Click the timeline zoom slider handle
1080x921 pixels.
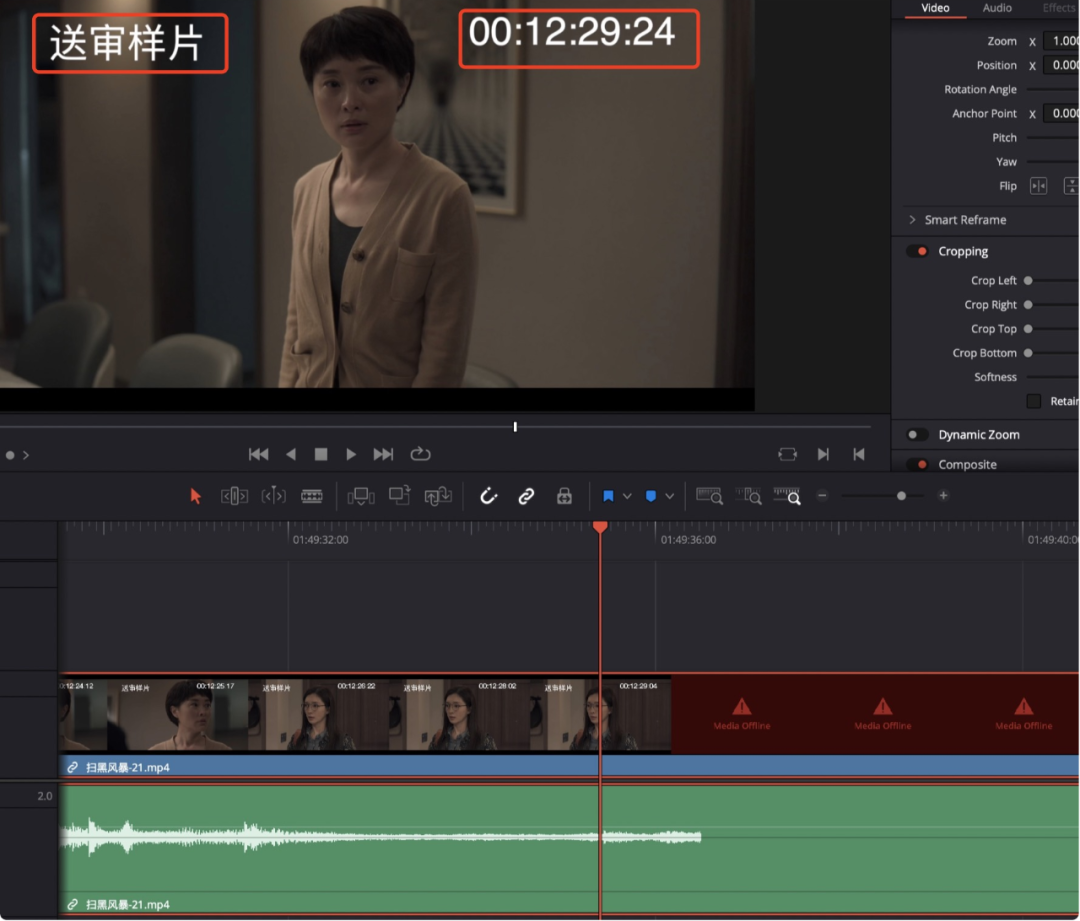(902, 496)
